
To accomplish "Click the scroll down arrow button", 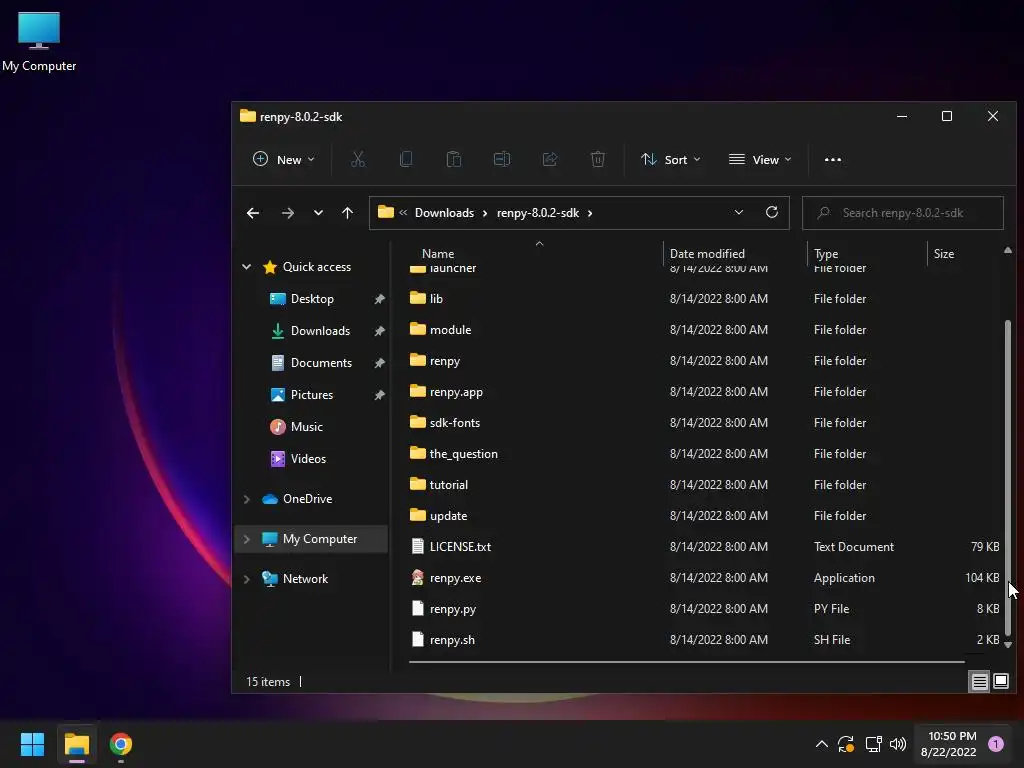I will tap(1008, 645).
